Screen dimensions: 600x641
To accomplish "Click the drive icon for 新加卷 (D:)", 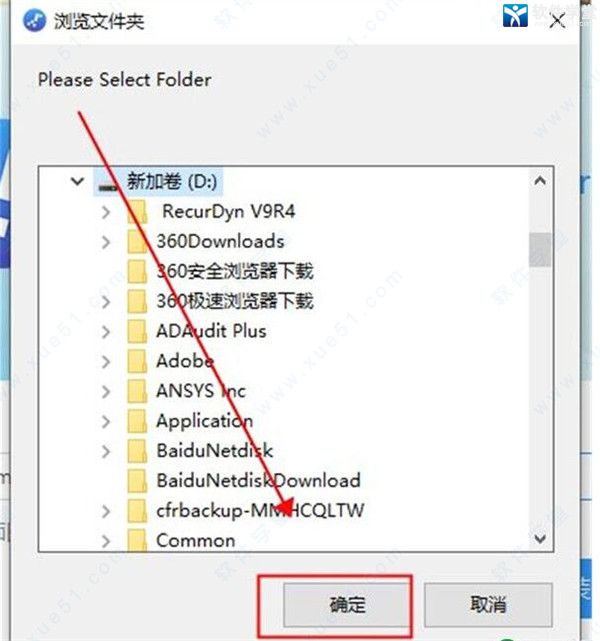I will [108, 183].
